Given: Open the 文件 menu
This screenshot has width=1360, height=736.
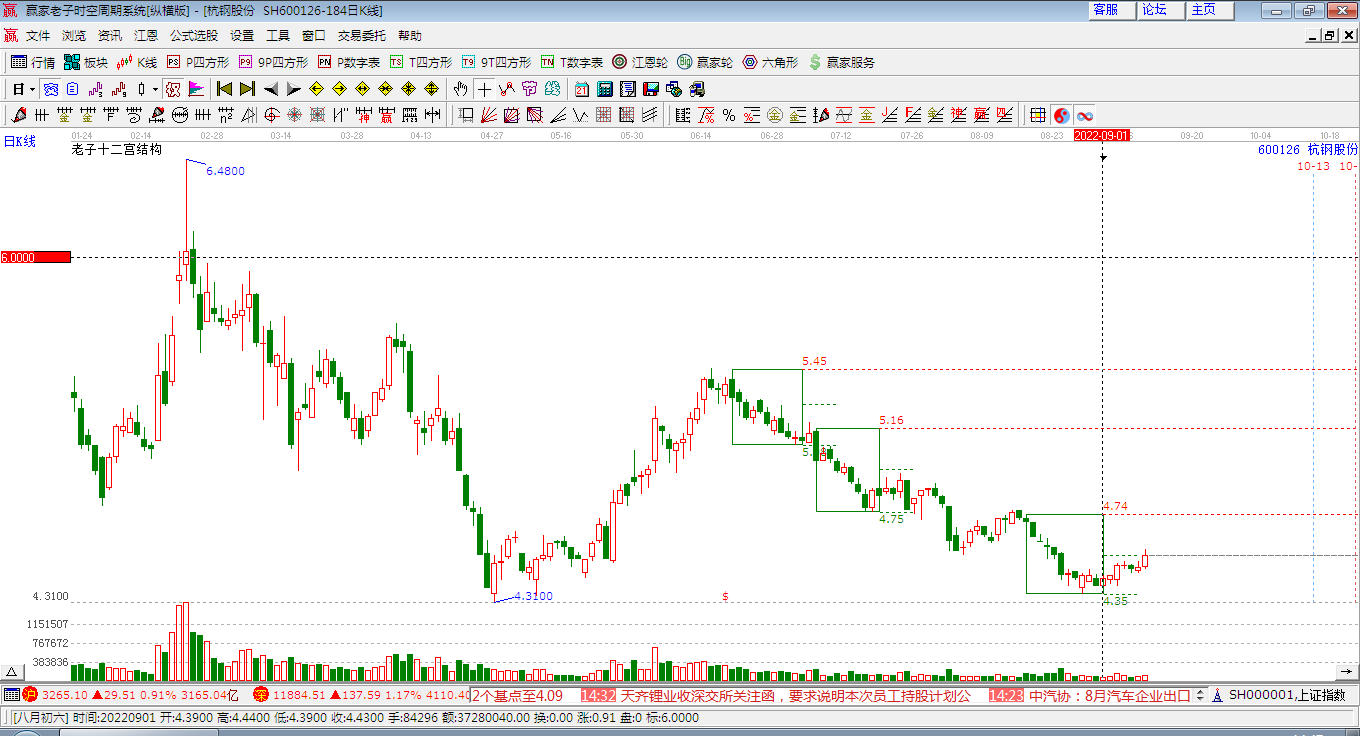Looking at the screenshot, I should pyautogui.click(x=38, y=35).
